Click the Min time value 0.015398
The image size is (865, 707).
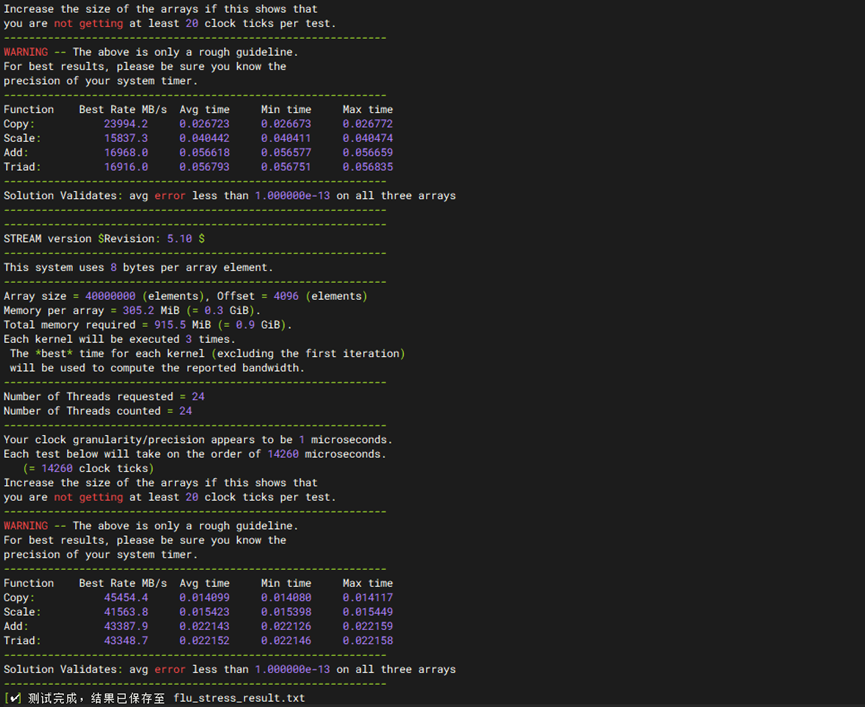click(286, 612)
